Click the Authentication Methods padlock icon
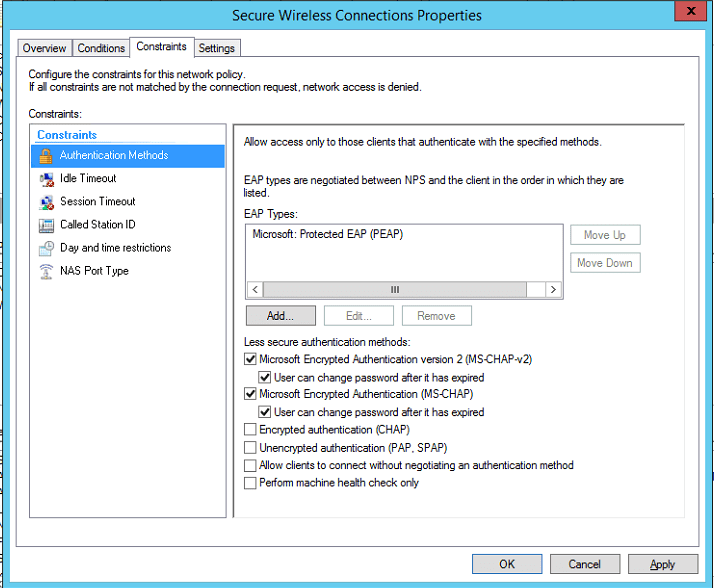This screenshot has height=588, width=714. (46, 156)
